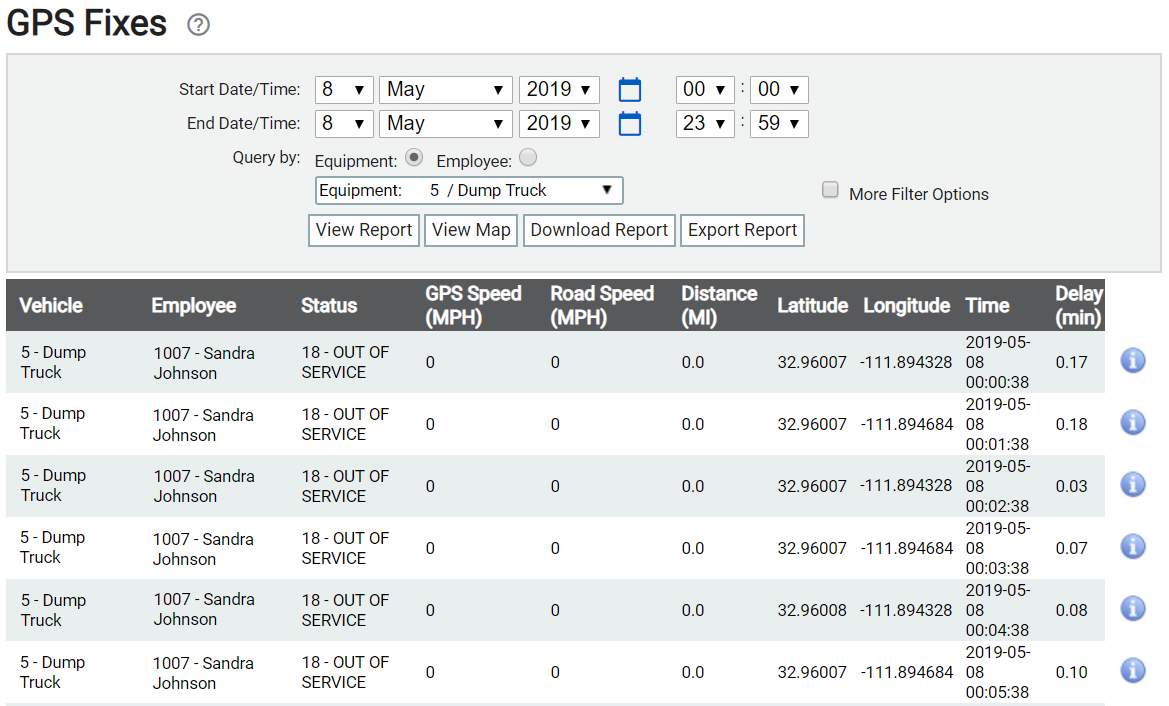Screen dimensions: 1169x706
Task: Open the End Time hour dropdown
Action: pyautogui.click(x=705, y=124)
